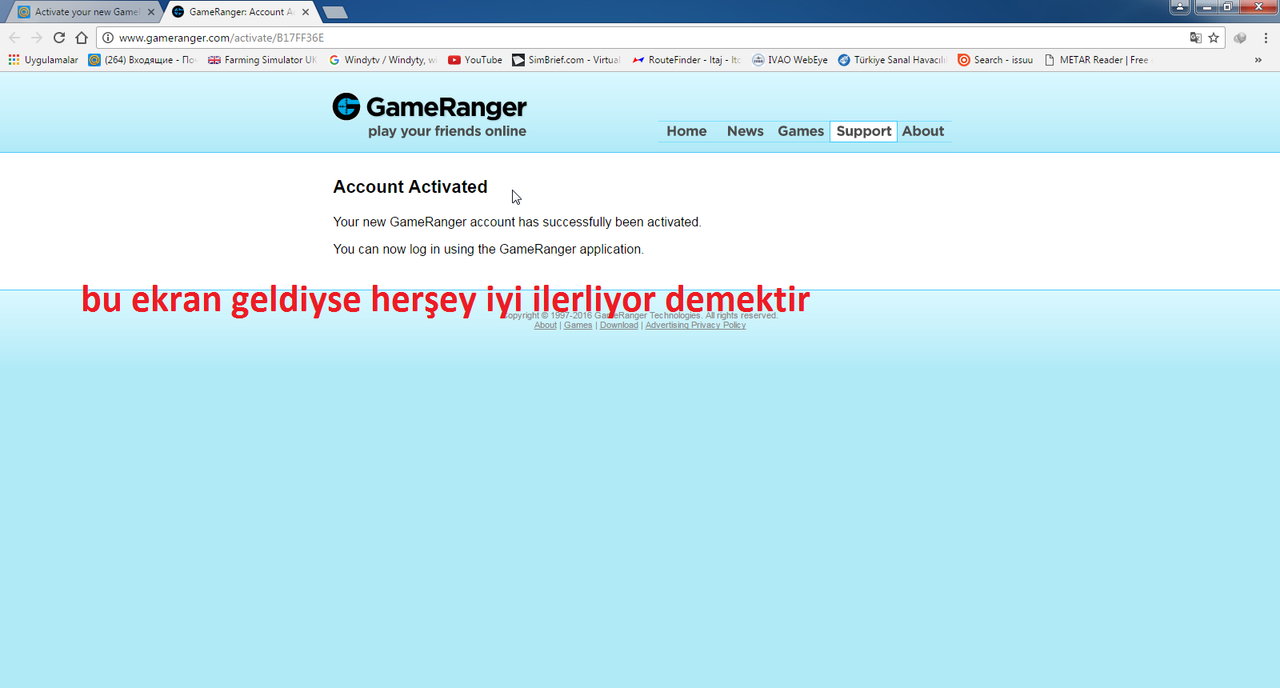Viewport: 1280px width, 688px height.
Task: Click the GameRanger logo
Action: 430,107
